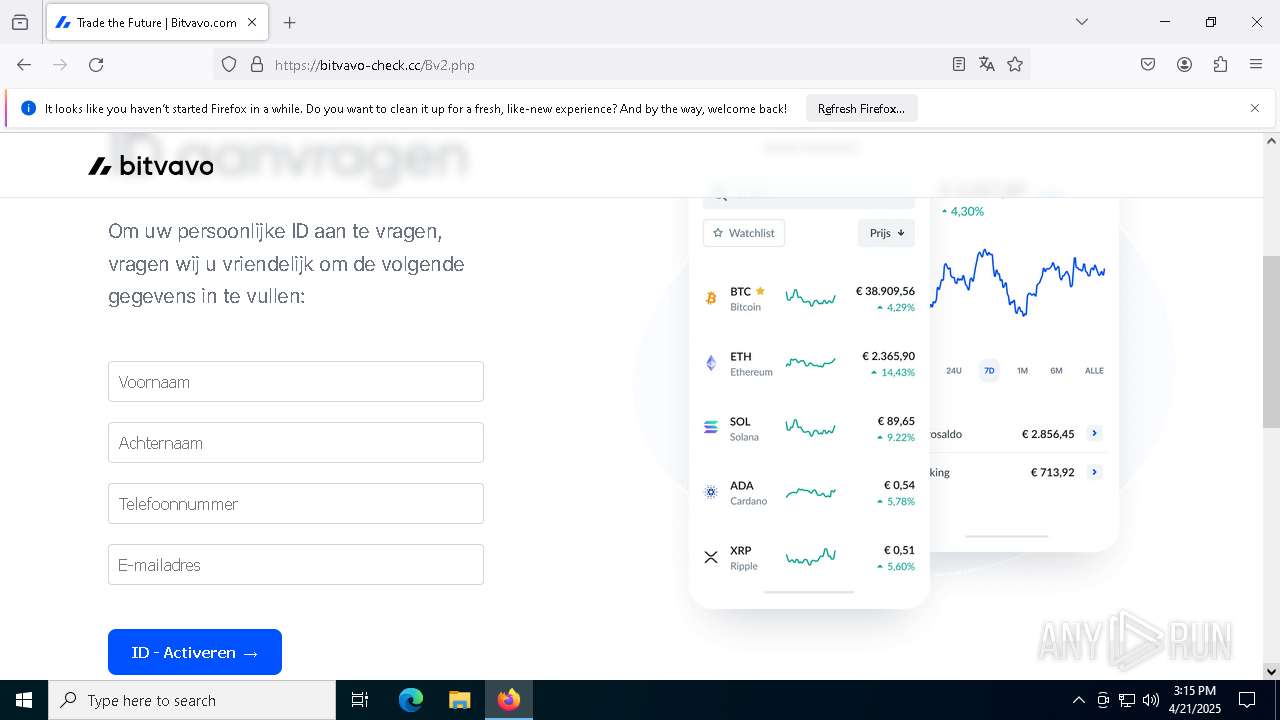Click the Ethereum coin icon
1280x720 pixels.
pos(711,363)
